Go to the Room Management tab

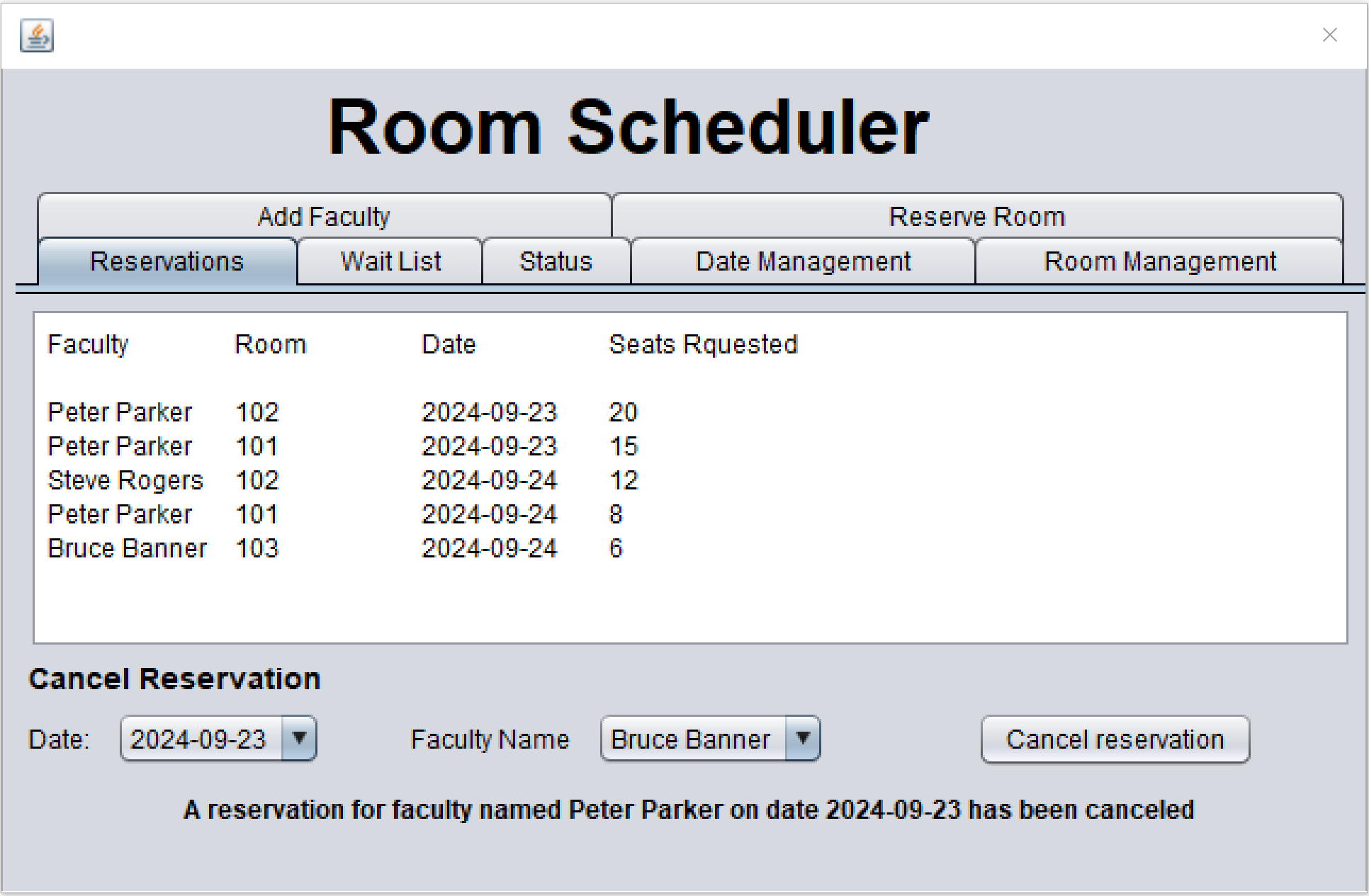coord(1159,262)
